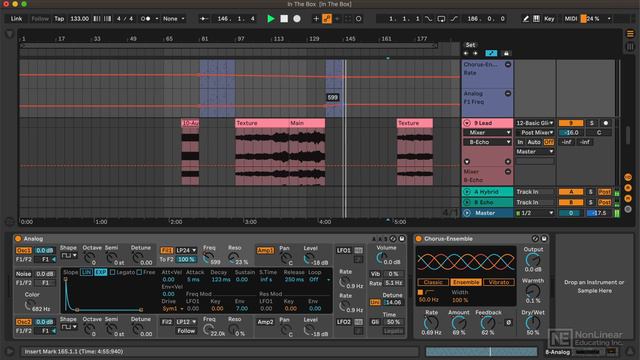640x360 pixels.
Task: Switch Chorus-Ensemble to Classic mode
Action: (433, 282)
